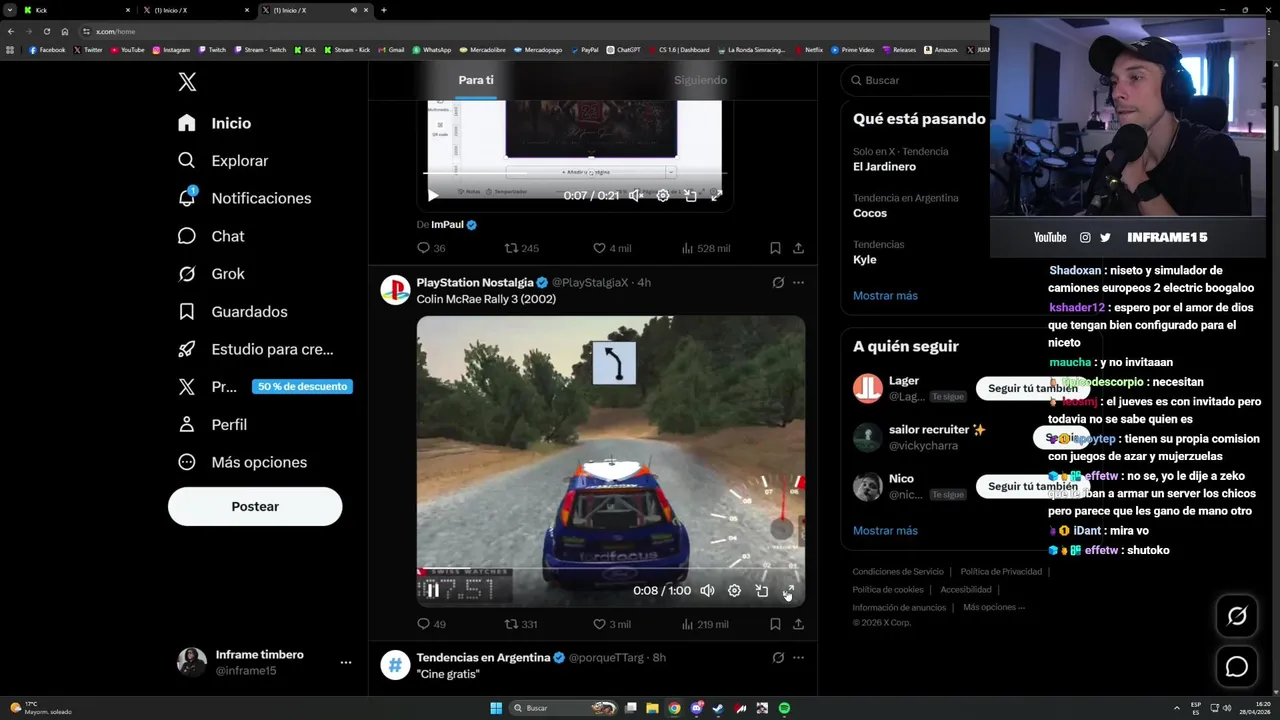Reload the page in browser toolbar
Screen dimensions: 1280x720
pyautogui.click(x=46, y=31)
